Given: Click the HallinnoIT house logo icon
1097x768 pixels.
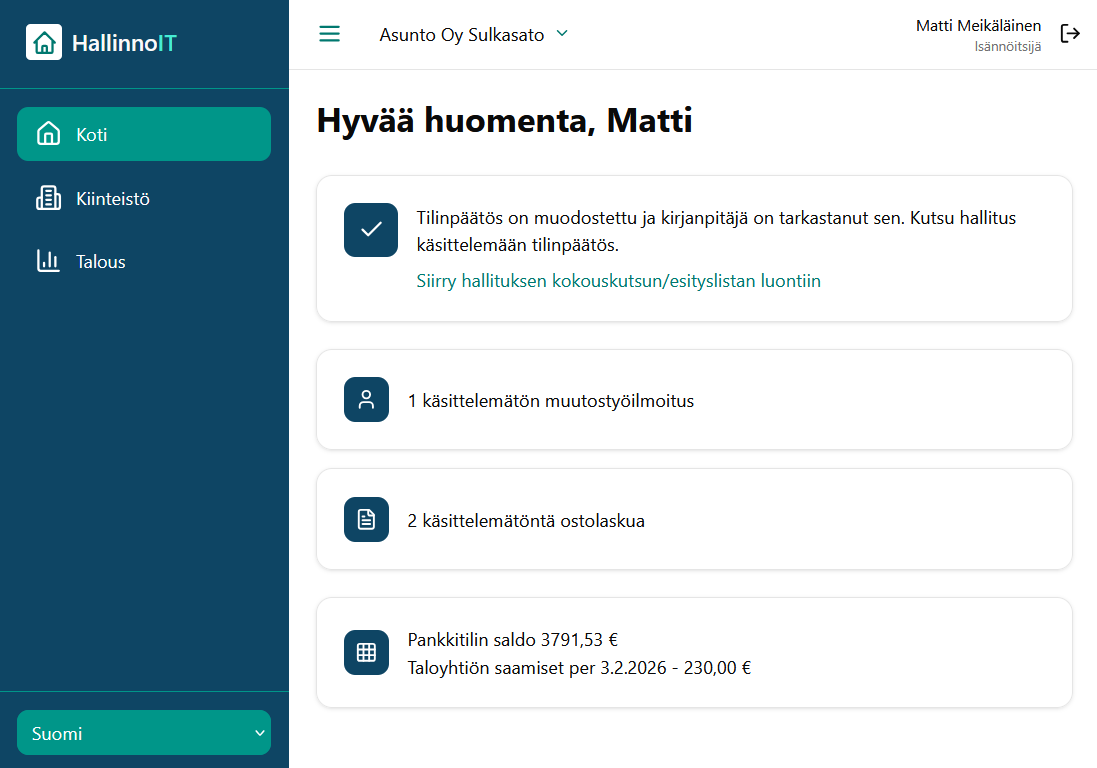Looking at the screenshot, I should tap(43, 43).
